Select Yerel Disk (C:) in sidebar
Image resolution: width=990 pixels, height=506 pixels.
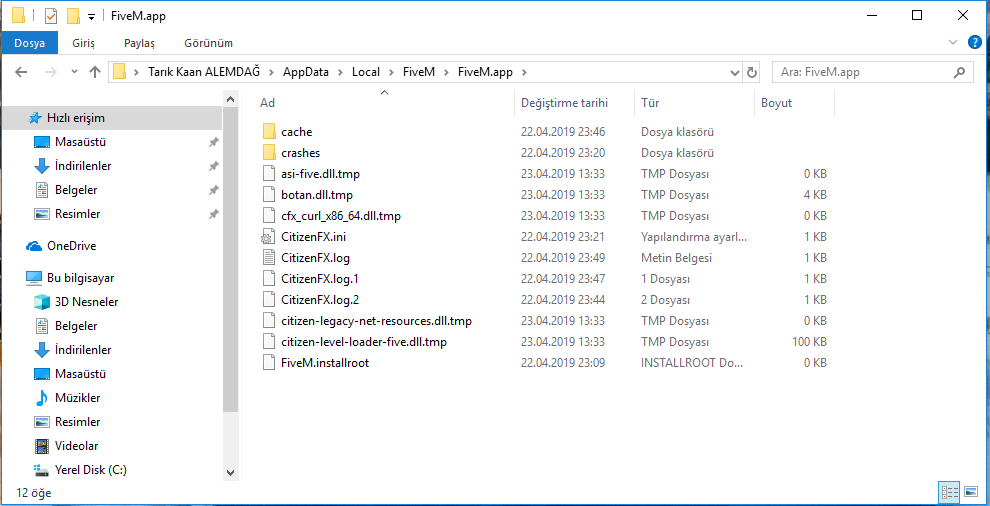pyautogui.click(x=90, y=470)
